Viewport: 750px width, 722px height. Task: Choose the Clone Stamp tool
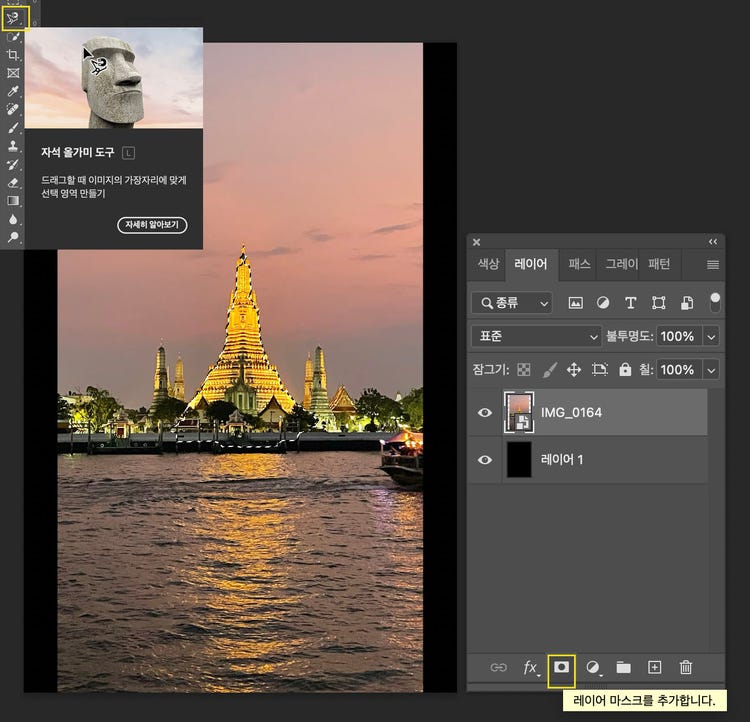tap(13, 146)
